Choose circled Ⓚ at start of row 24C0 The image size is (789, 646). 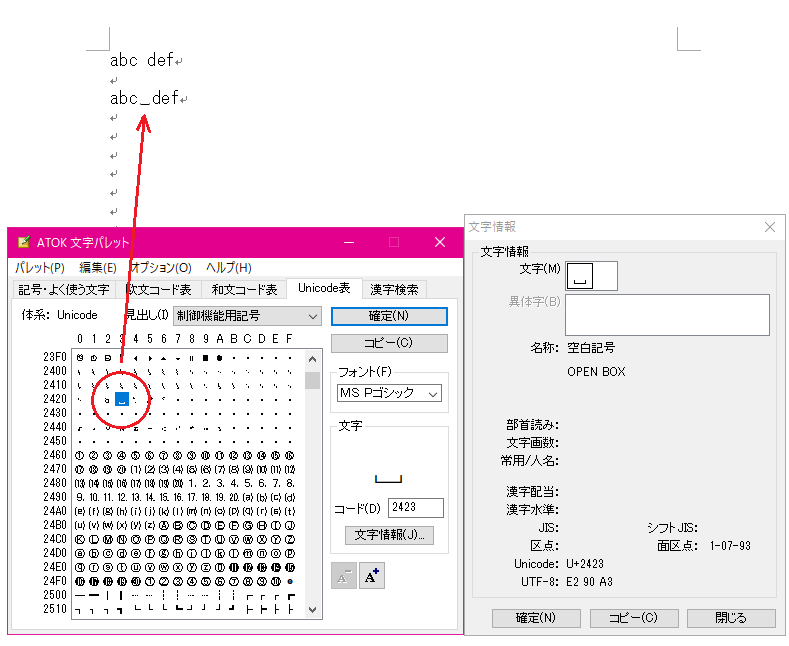coord(80,539)
